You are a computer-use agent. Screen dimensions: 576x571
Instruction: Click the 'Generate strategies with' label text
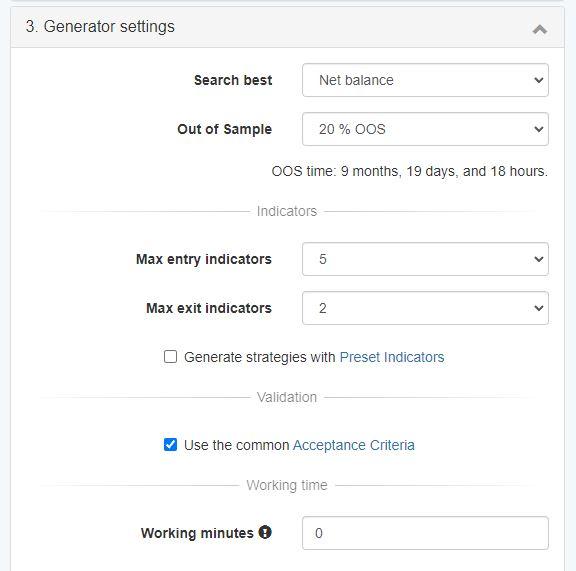pos(260,357)
